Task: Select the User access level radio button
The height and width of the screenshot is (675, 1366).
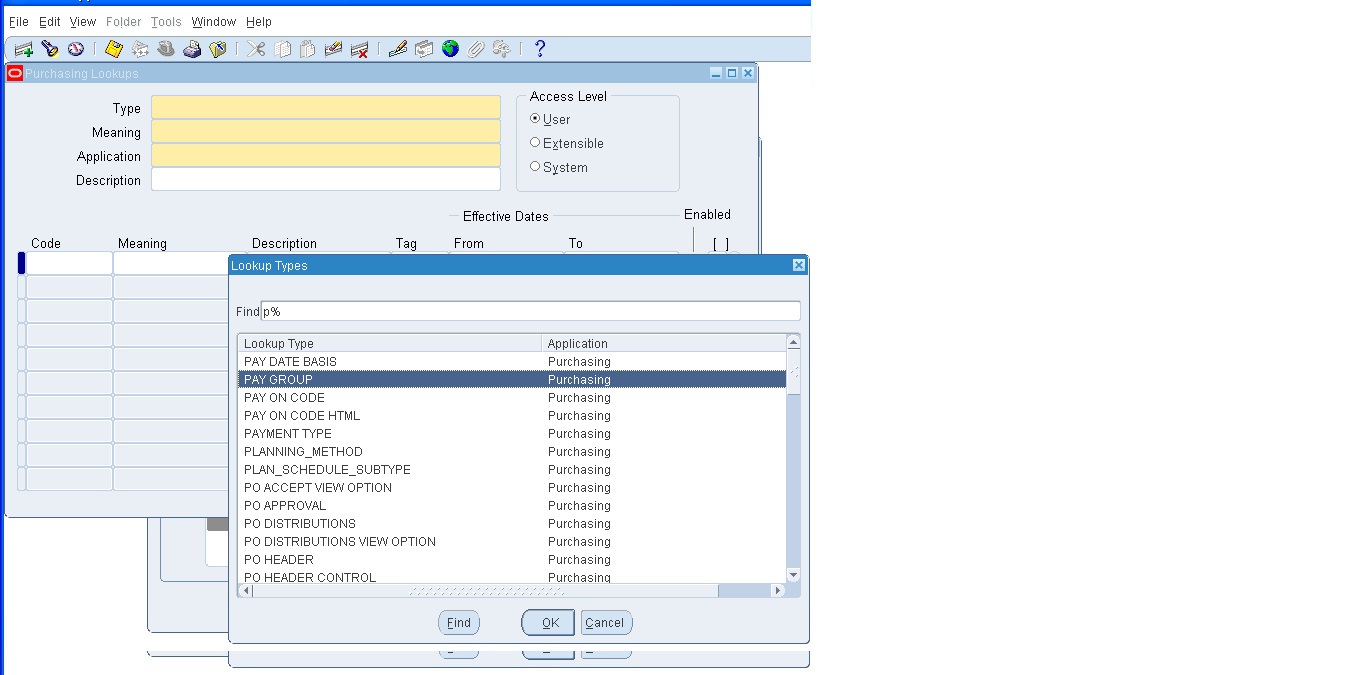Action: (535, 118)
